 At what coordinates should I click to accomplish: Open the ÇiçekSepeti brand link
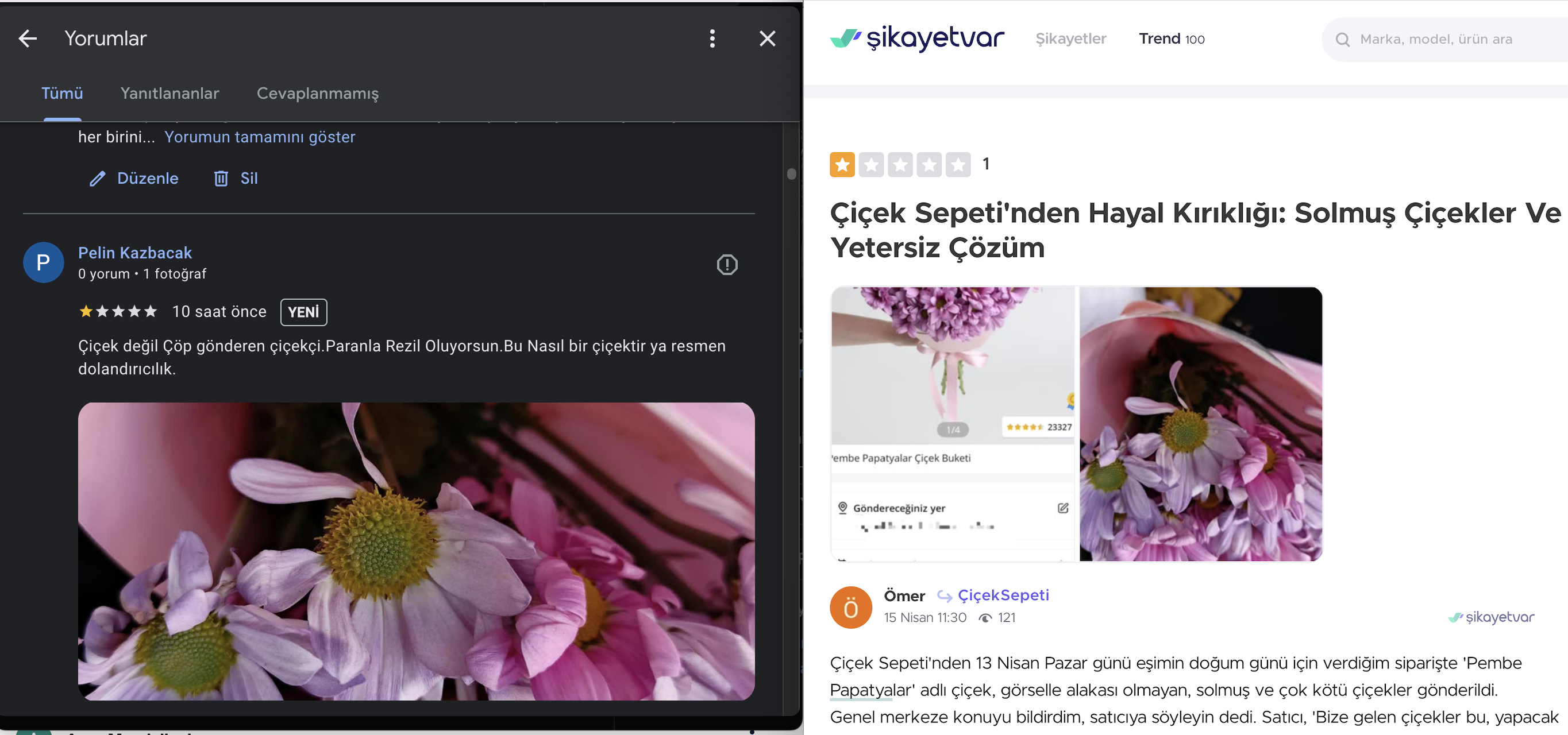coord(1003,595)
